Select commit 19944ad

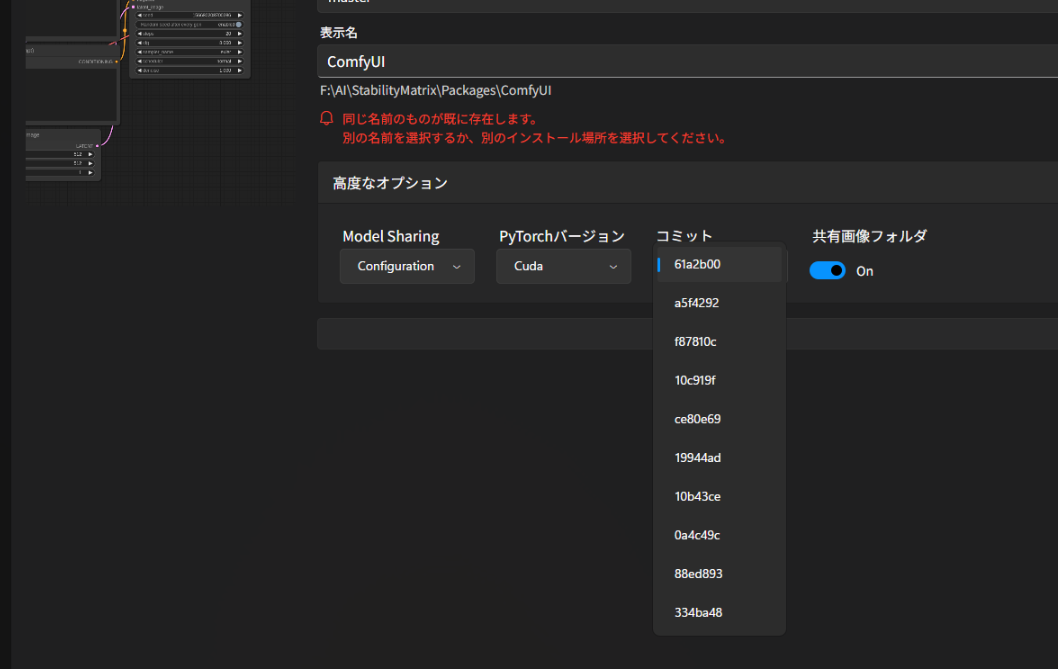[719, 458]
